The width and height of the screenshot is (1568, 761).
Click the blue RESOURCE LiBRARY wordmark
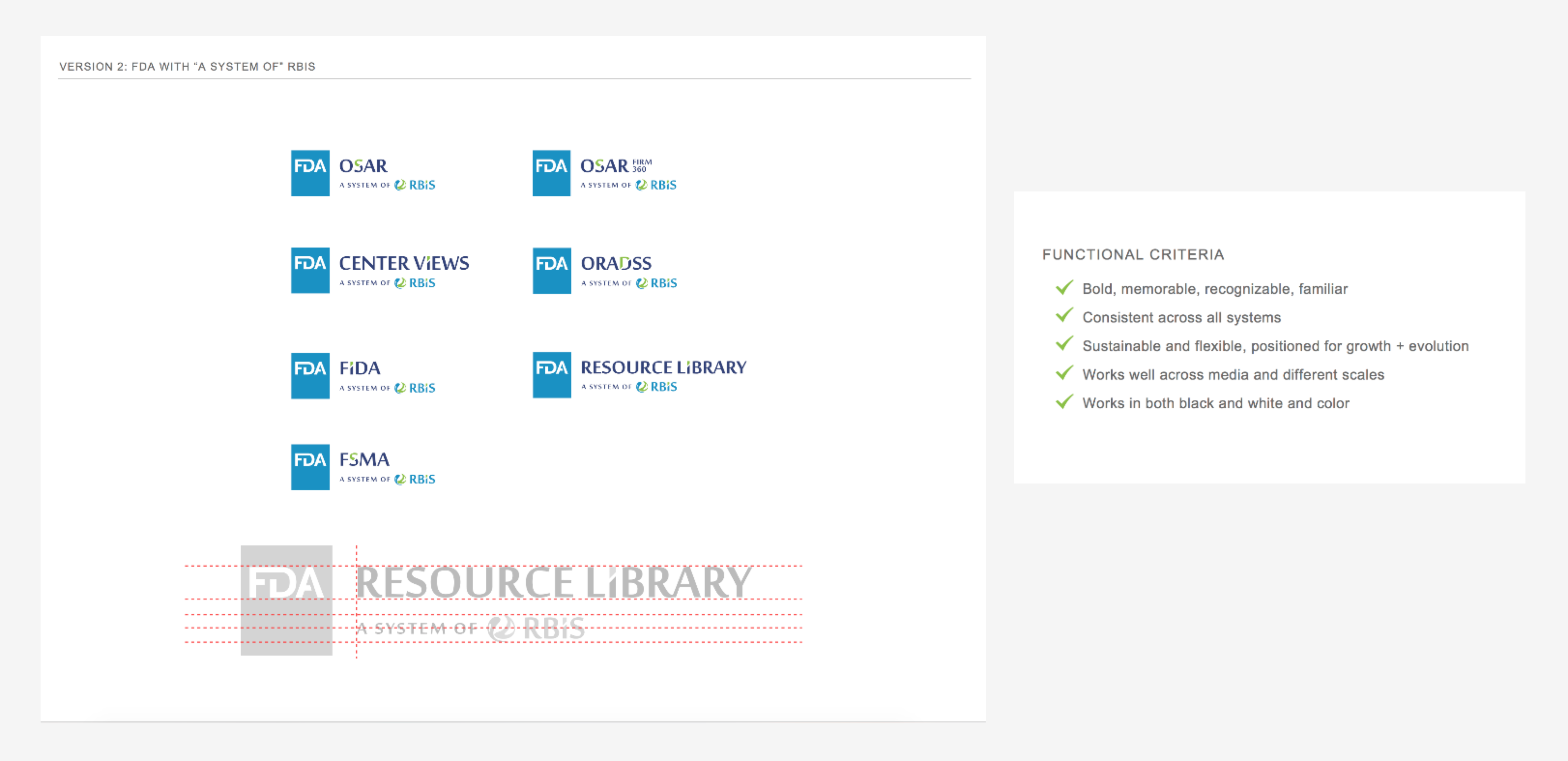664,367
